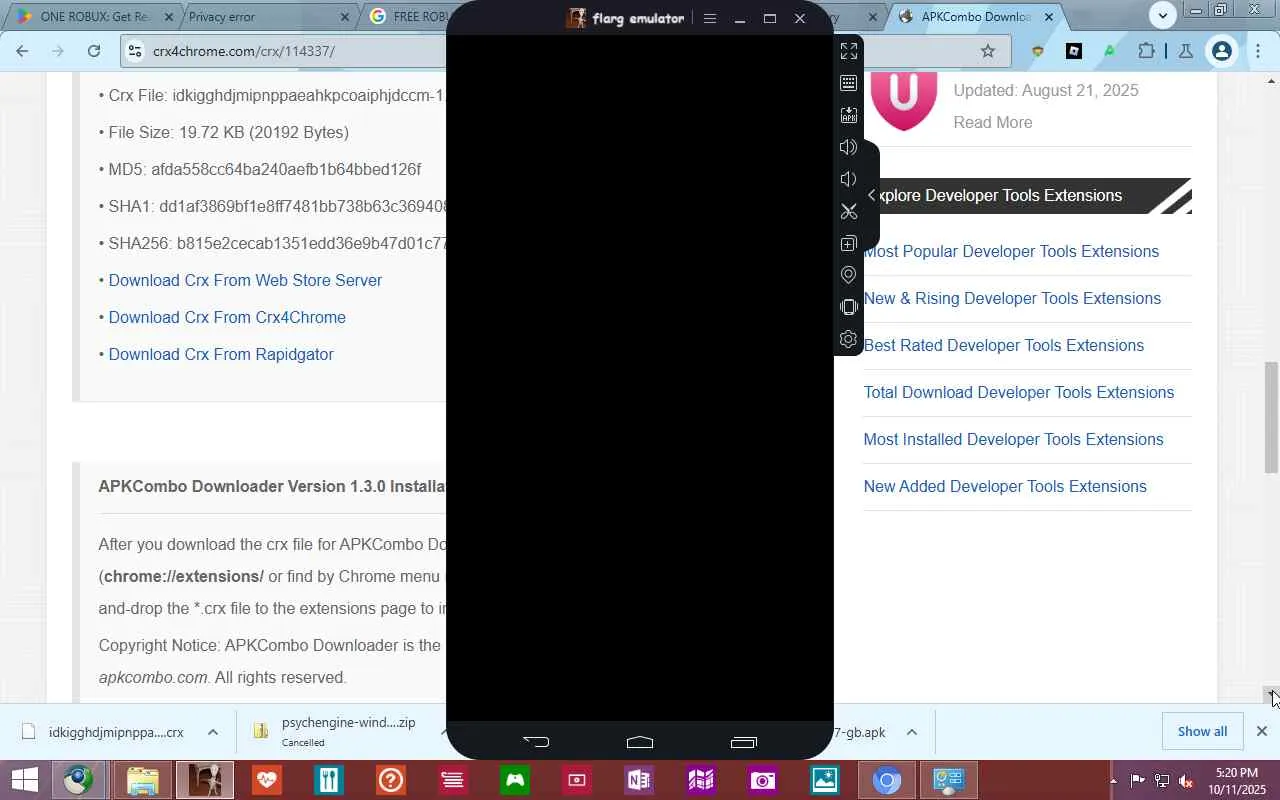Viewport: 1280px width, 800px height.
Task: Open the Chrome three-dot menu
Action: point(1258,51)
